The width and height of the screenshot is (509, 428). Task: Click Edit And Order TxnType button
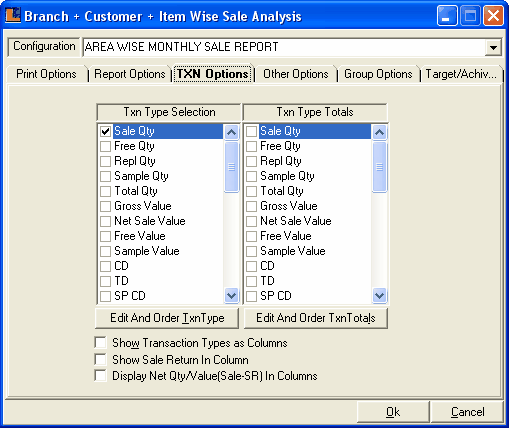(167, 318)
